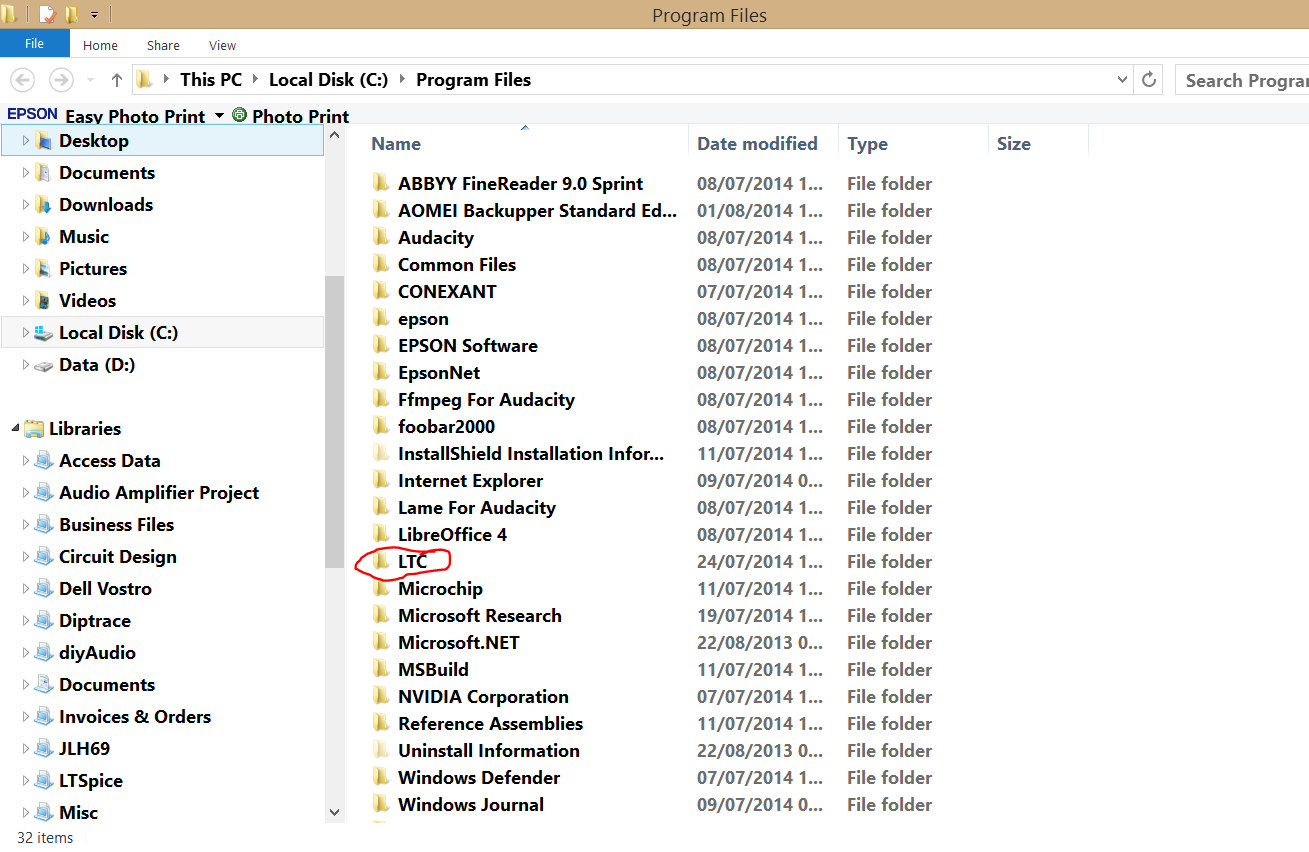Select the LibreOffice 4 folder icon
Viewport: 1309px width, 852px height.
point(380,534)
